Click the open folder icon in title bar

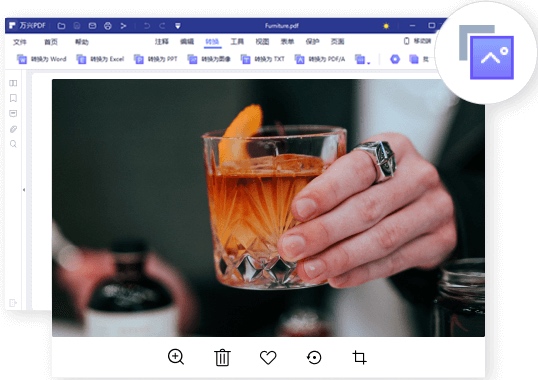pos(61,26)
